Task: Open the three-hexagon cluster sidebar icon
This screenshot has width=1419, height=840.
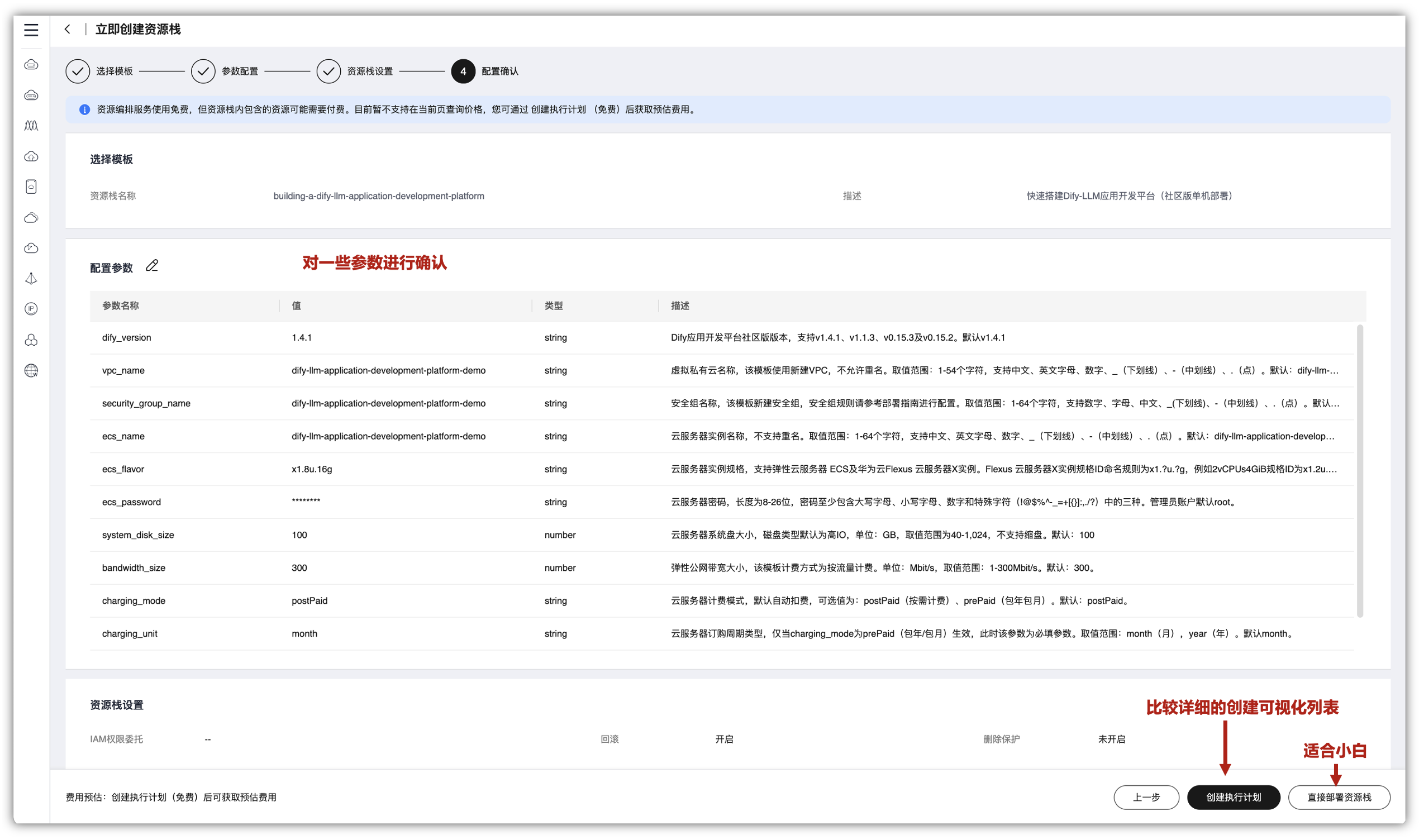Action: click(x=31, y=340)
